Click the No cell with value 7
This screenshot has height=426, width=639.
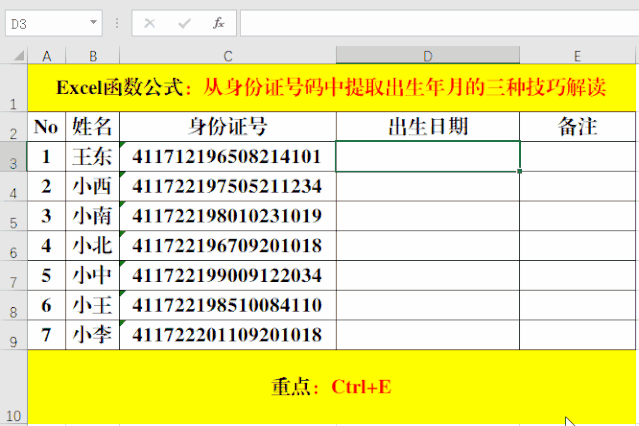point(46,335)
